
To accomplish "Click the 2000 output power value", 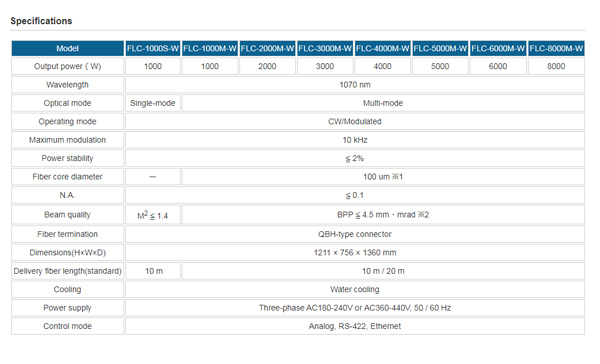I will 267,66.
